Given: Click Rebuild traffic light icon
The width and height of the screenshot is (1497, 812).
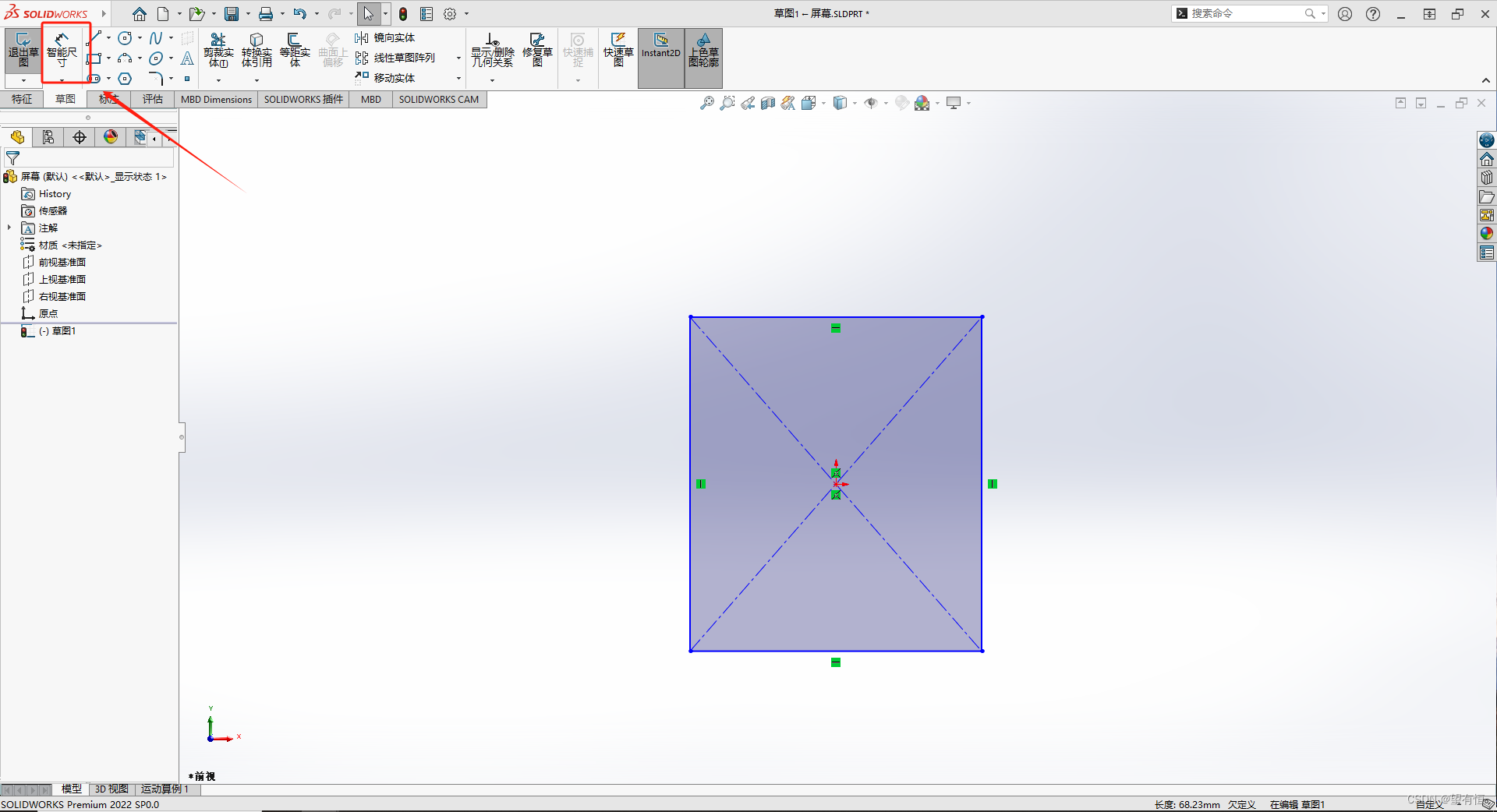Looking at the screenshot, I should tap(403, 14).
